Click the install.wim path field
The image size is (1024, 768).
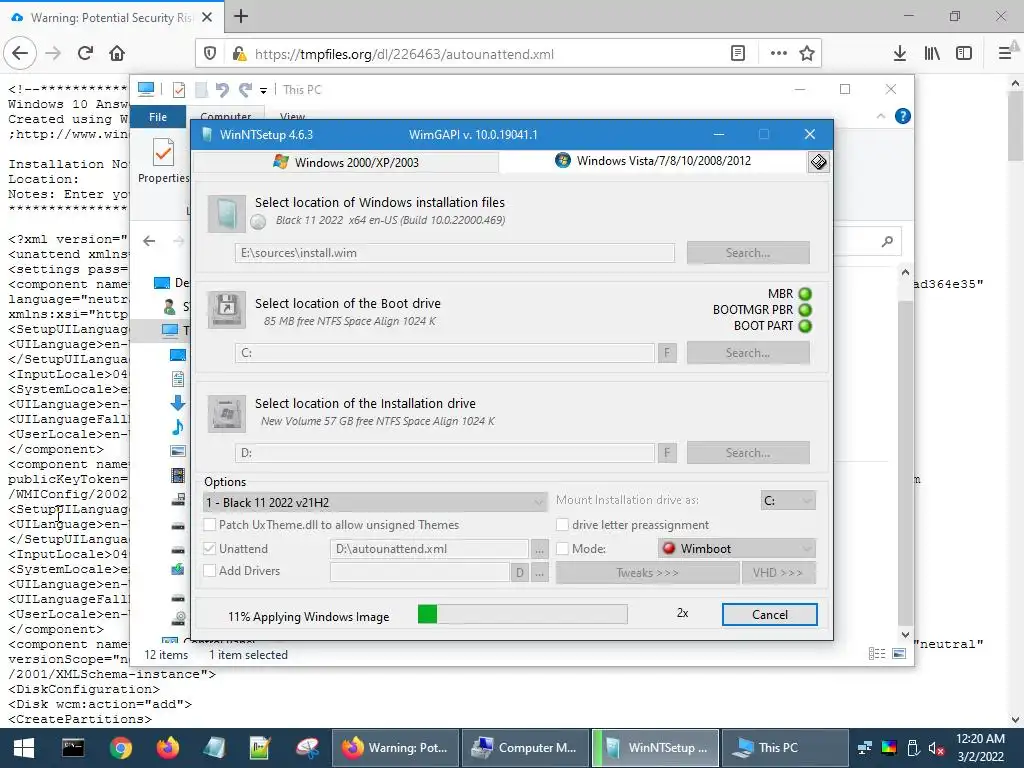pos(455,253)
